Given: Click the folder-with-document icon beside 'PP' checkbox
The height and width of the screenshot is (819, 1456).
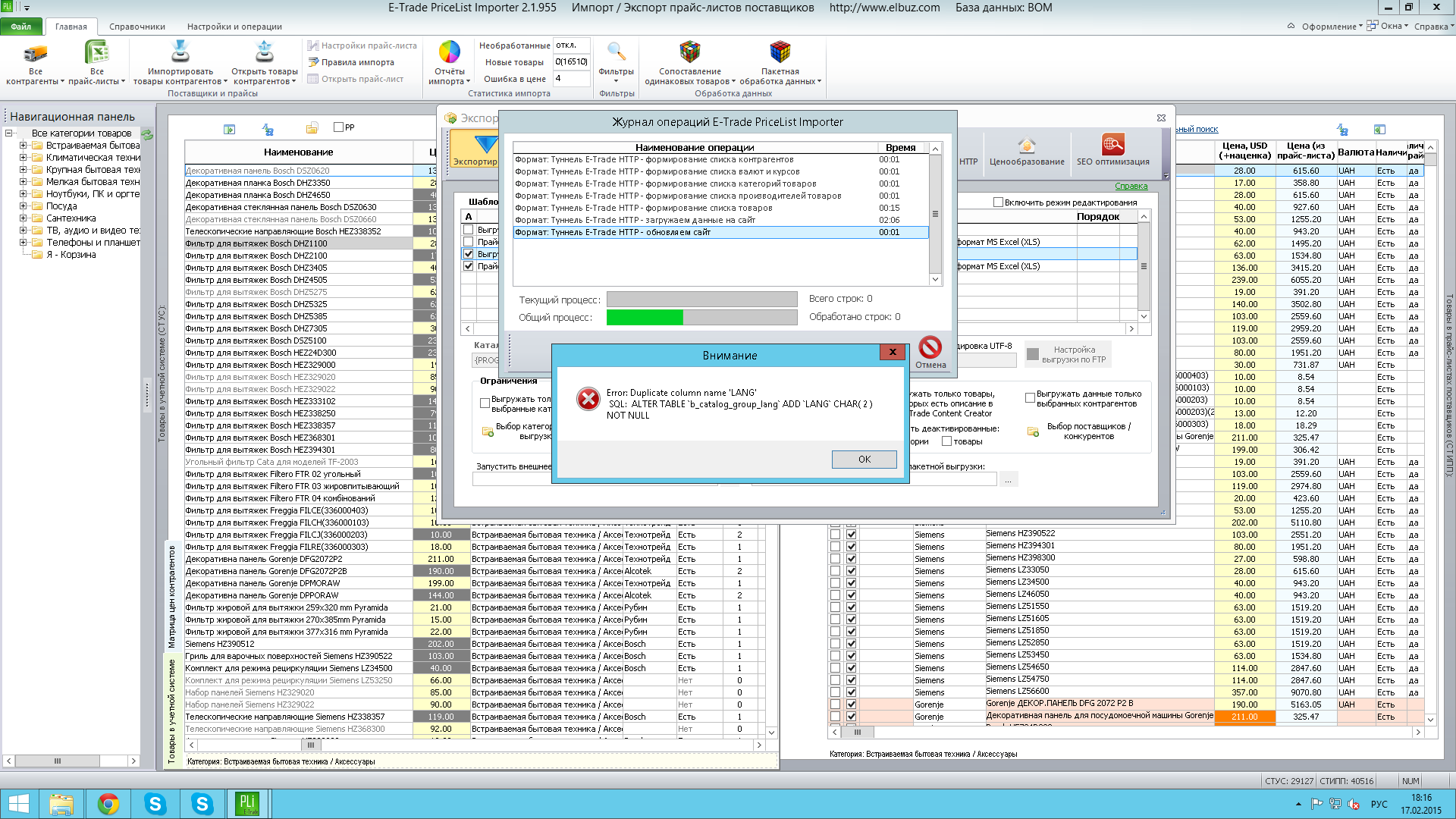Looking at the screenshot, I should coord(312,128).
